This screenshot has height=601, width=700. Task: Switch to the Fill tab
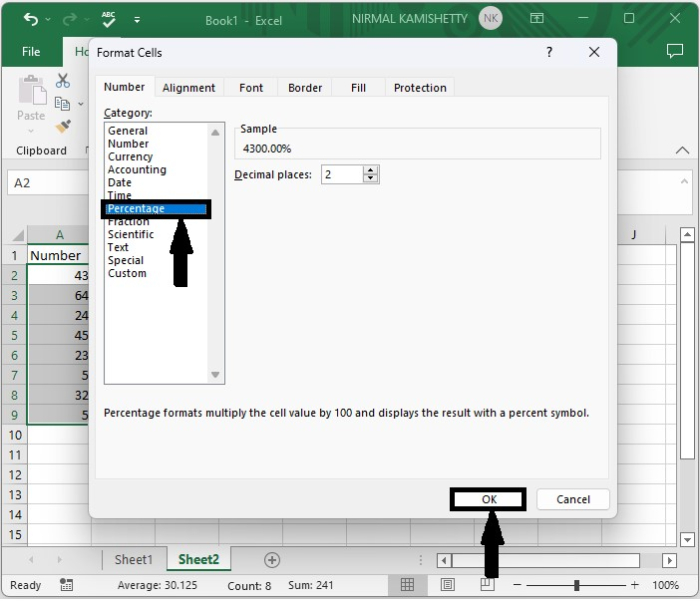tap(358, 88)
